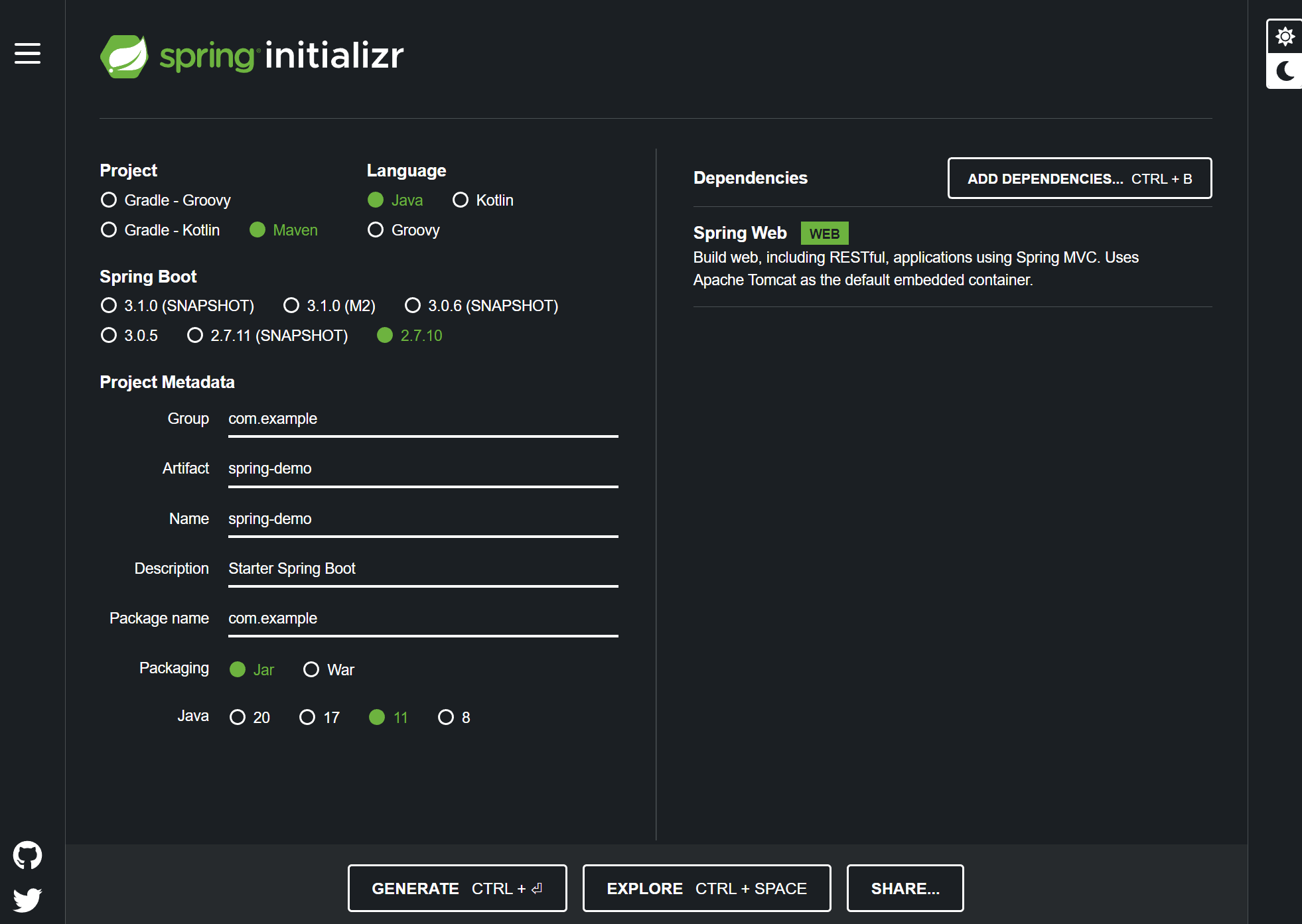Click the Generate button
Viewport: 1302px width, 924px height.
click(457, 888)
